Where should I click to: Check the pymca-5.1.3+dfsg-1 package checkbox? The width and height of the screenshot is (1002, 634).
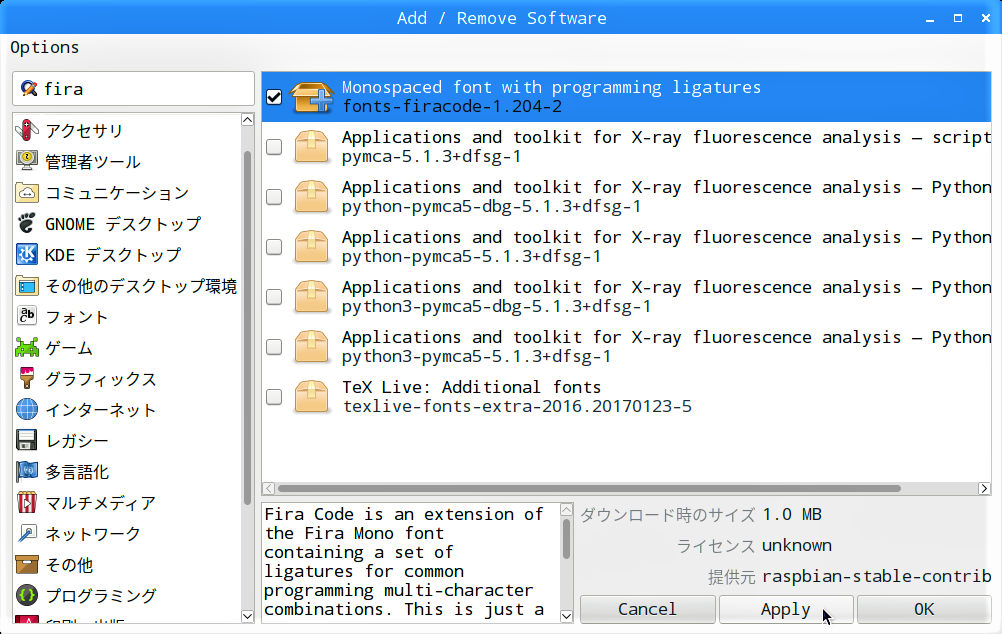(274, 147)
